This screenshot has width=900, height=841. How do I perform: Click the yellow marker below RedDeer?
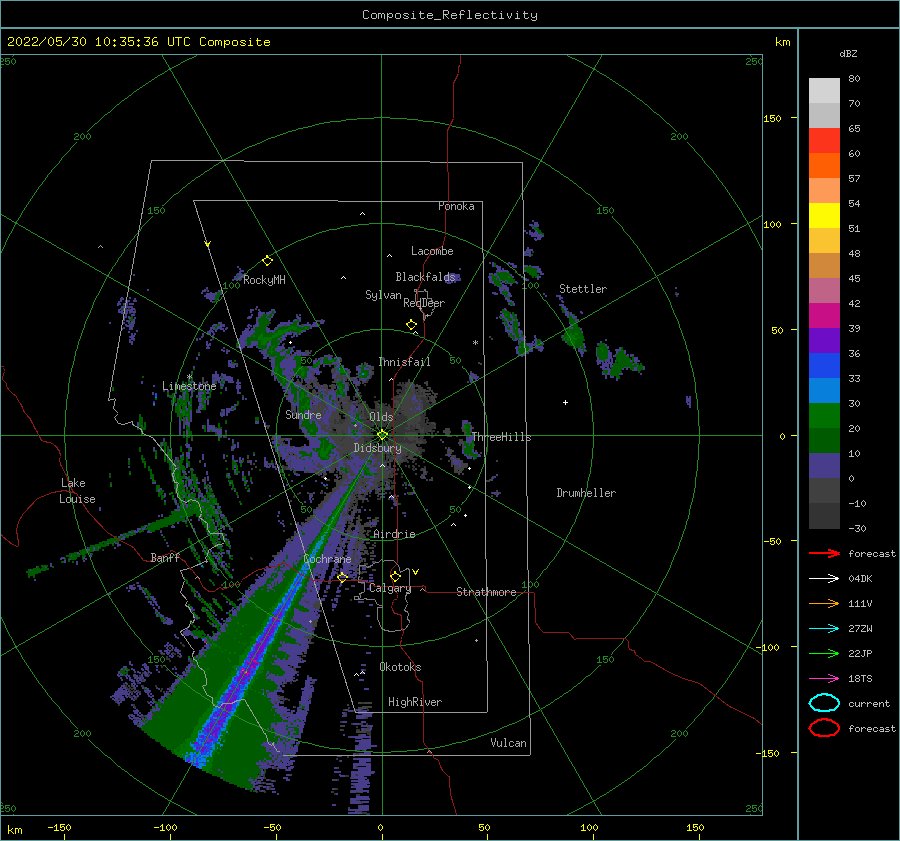point(411,325)
